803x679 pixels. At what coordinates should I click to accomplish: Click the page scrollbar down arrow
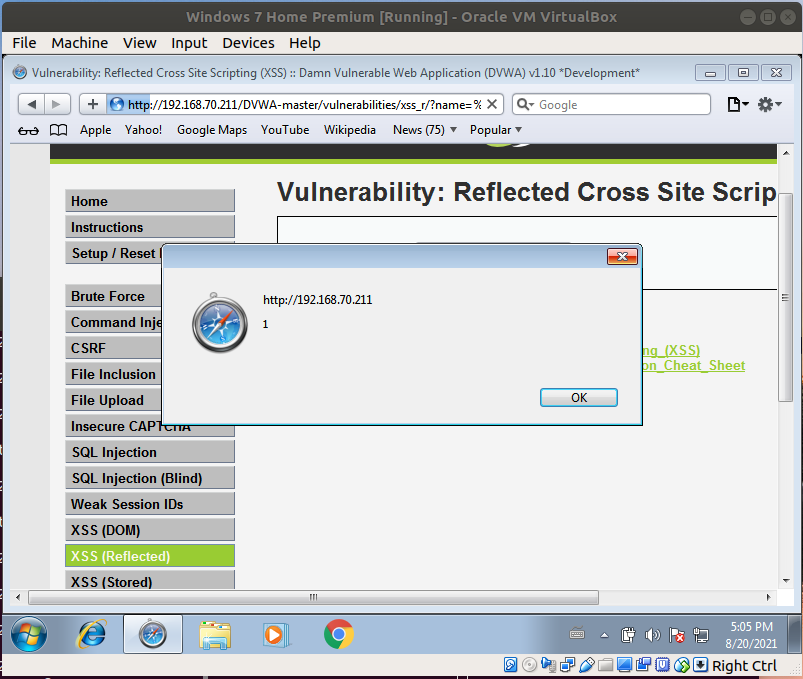click(x=786, y=581)
